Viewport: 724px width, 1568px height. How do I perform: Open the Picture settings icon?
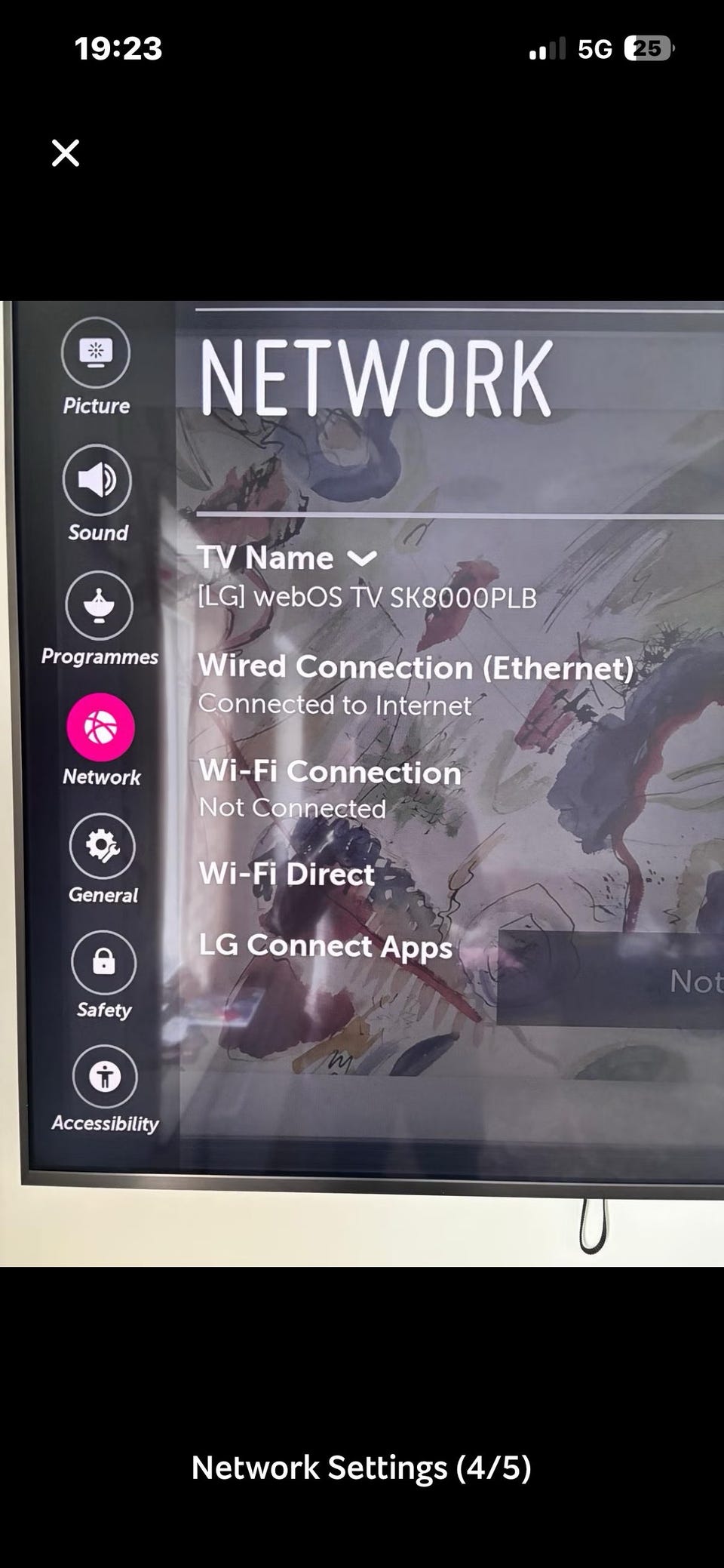(96, 353)
